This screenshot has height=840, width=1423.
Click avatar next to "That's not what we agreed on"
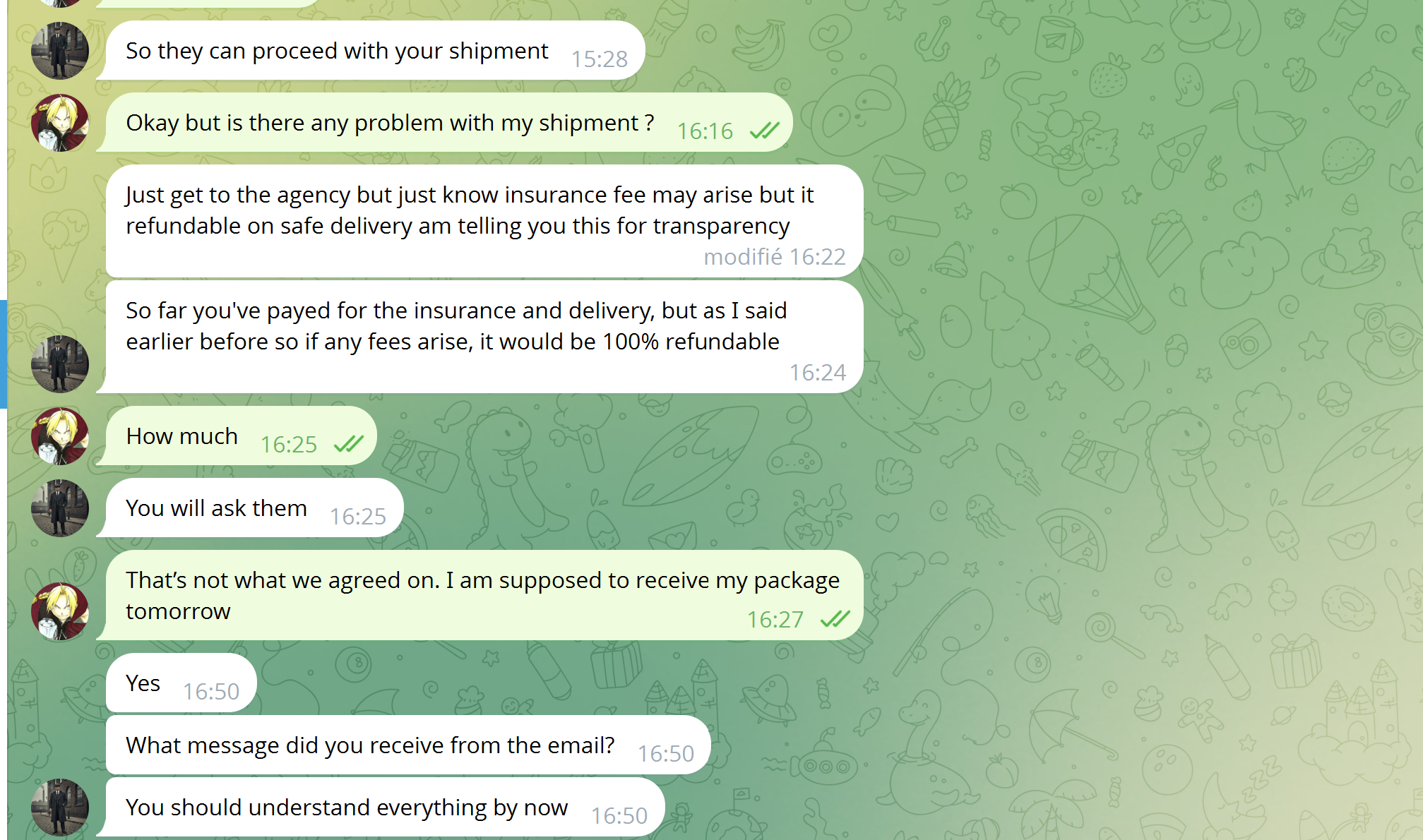(60, 611)
